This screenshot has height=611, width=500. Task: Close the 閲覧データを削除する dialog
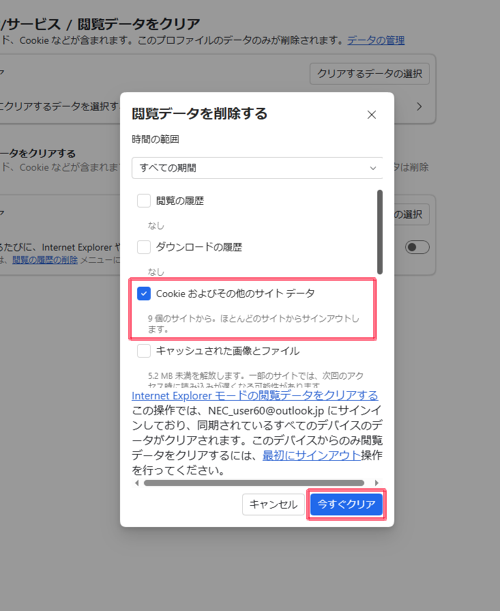[371, 115]
